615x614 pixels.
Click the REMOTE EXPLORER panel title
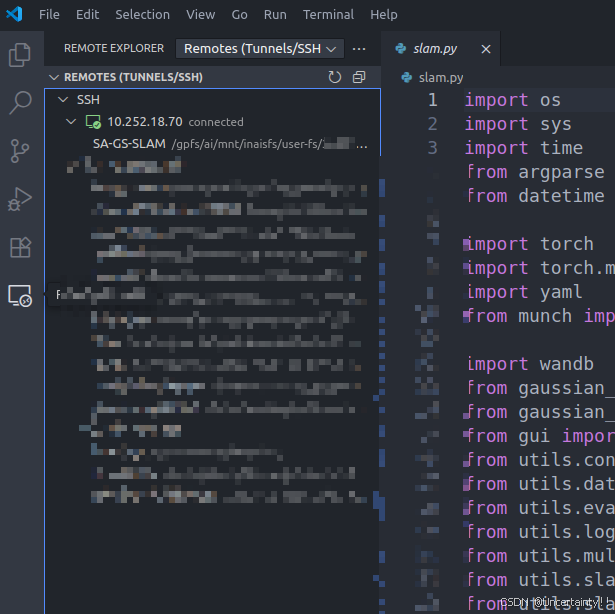click(x=114, y=48)
